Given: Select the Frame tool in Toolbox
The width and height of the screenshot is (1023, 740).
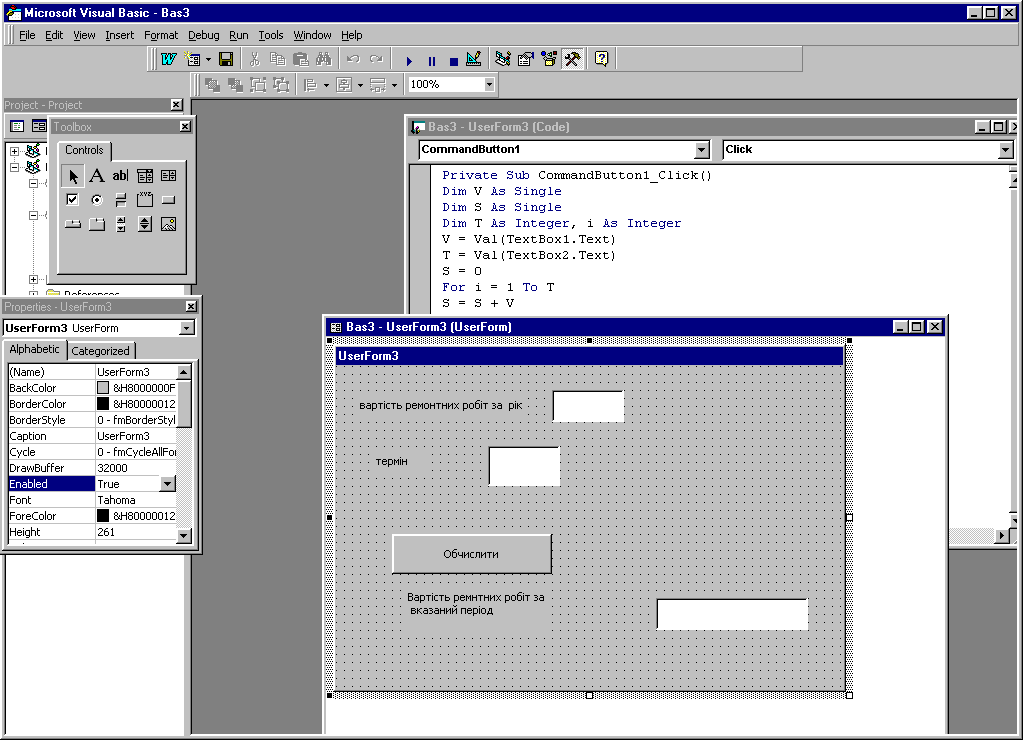Looking at the screenshot, I should tap(145, 200).
